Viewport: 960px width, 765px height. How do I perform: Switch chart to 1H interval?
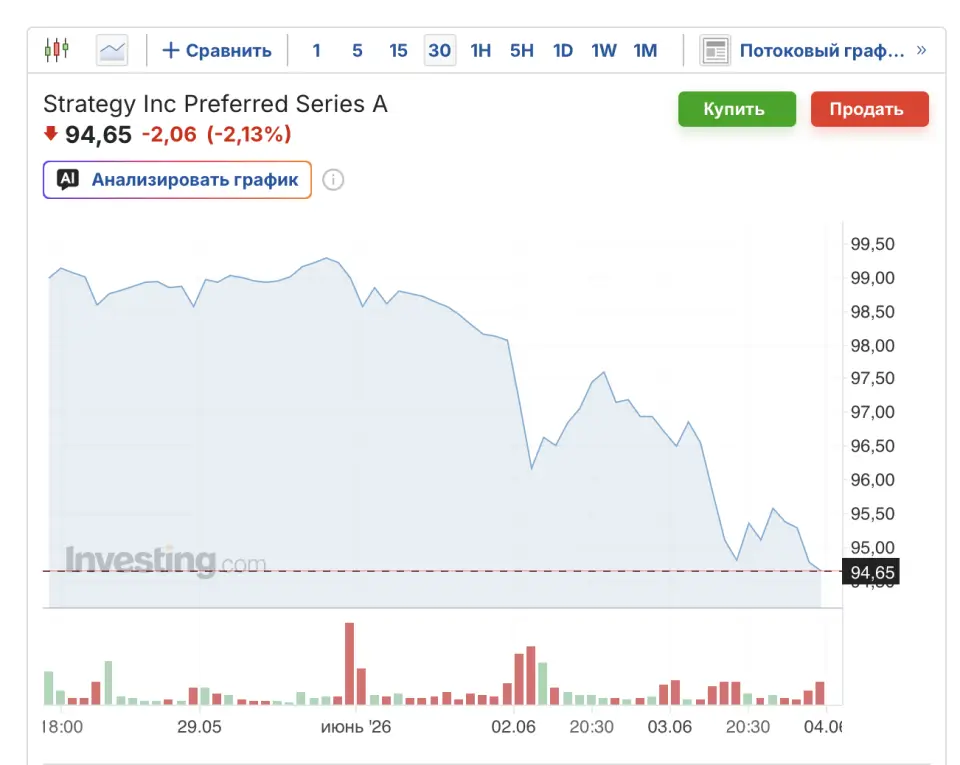pos(481,50)
